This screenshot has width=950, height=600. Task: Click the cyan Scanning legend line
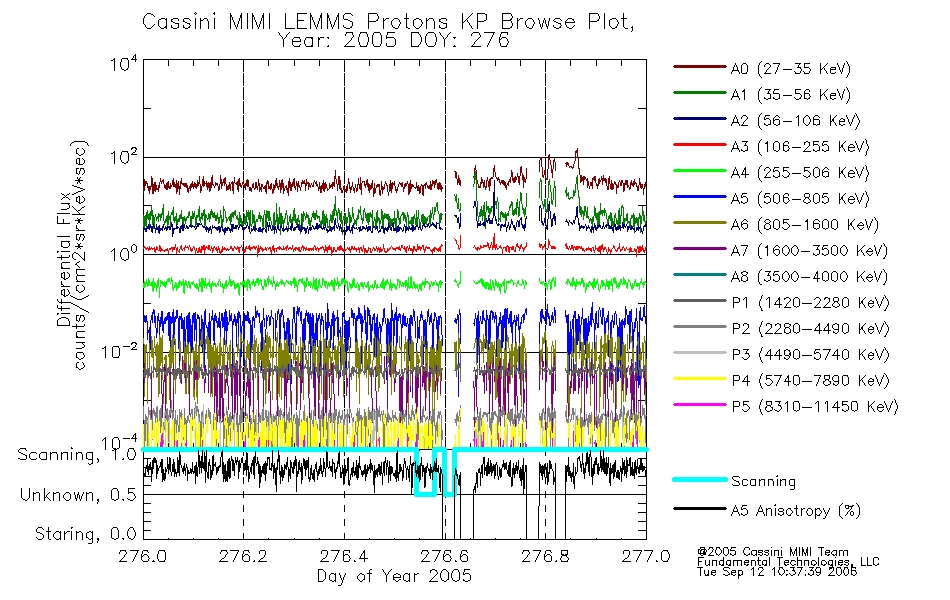click(x=700, y=479)
